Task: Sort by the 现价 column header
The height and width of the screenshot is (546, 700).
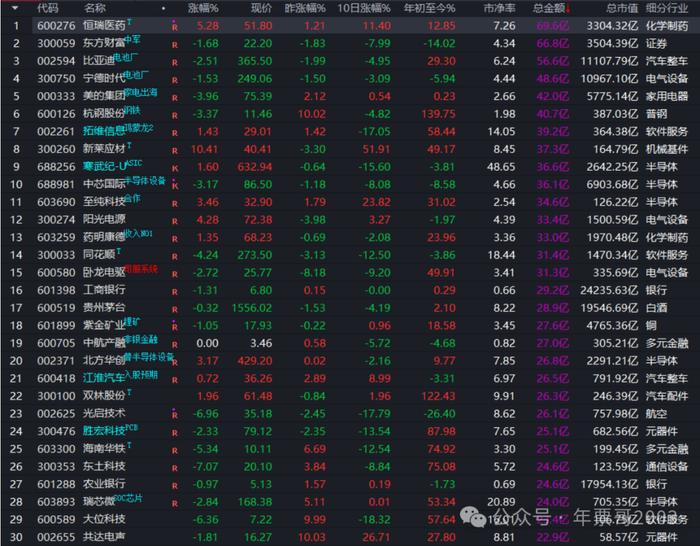Action: click(261, 8)
